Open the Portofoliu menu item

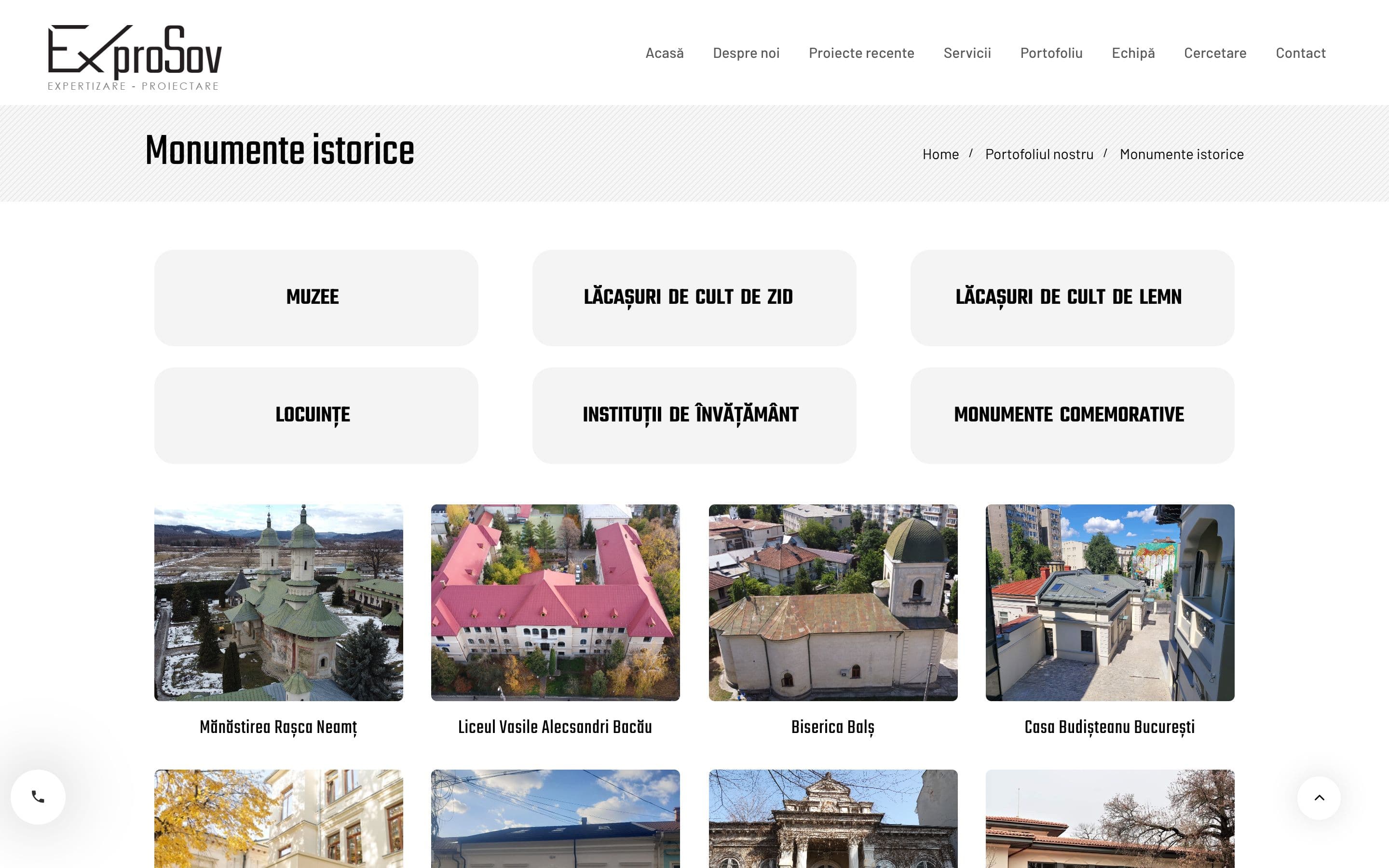click(1051, 53)
